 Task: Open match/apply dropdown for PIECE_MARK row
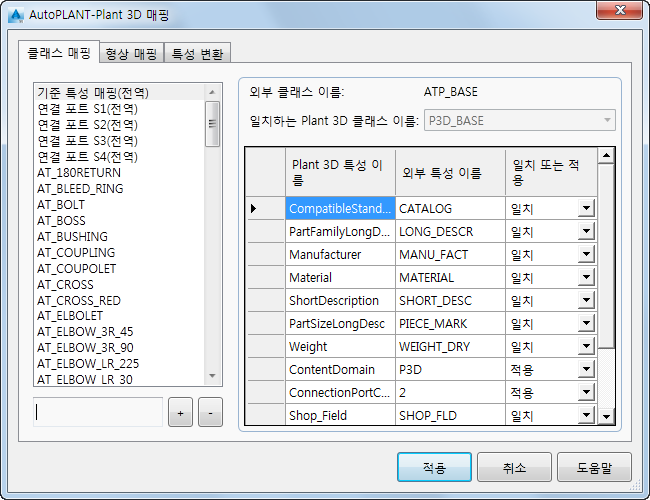(586, 323)
